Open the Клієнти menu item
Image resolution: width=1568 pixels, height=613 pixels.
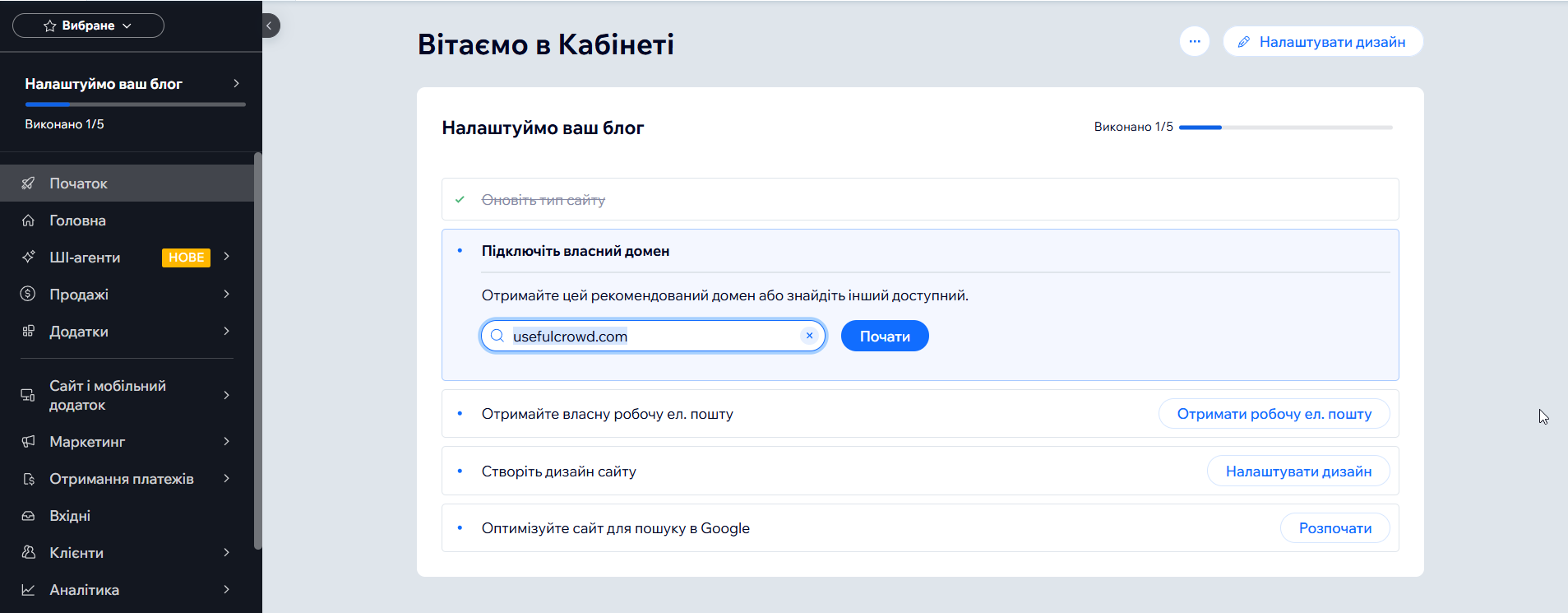coord(76,553)
